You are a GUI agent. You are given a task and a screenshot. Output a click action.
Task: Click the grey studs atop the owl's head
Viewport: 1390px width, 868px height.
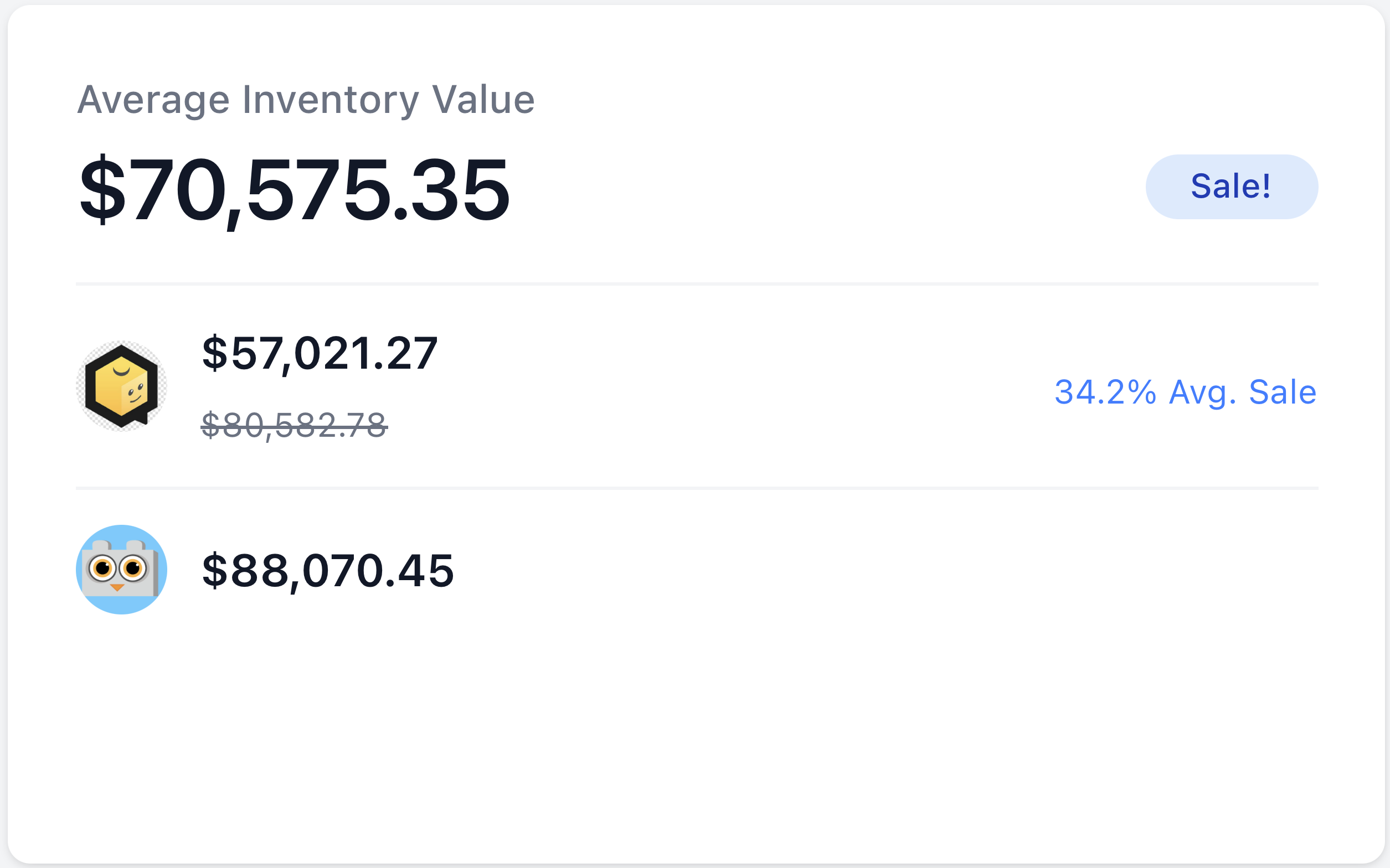click(x=118, y=544)
